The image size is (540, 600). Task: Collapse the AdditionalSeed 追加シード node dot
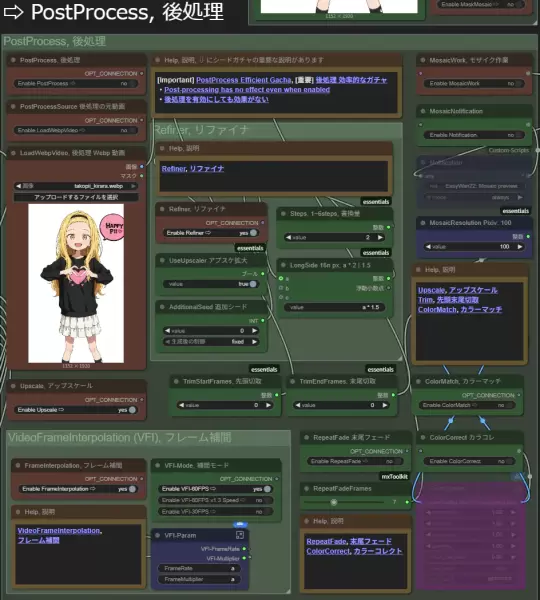pos(162,307)
